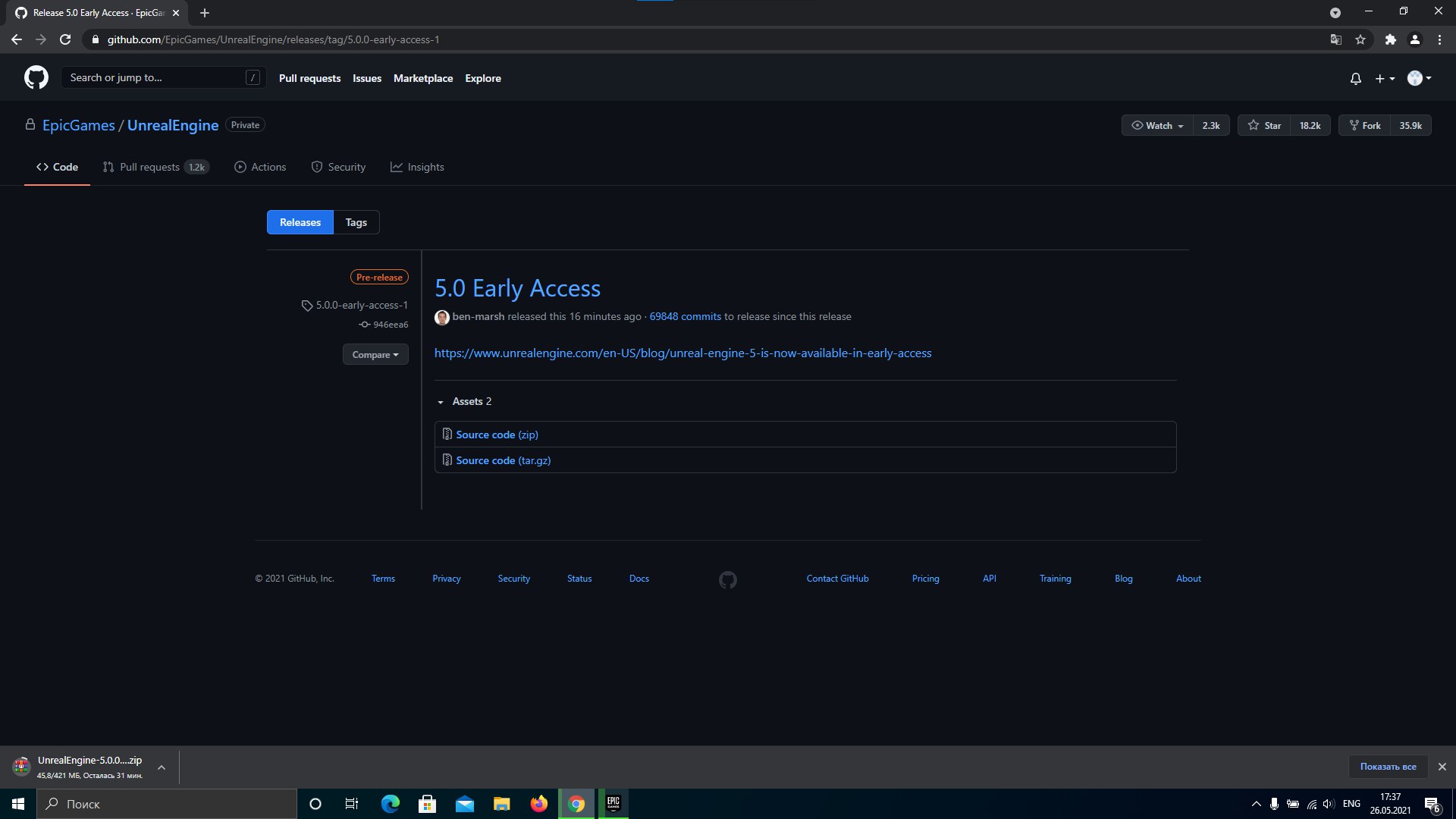Open the Security tab
Image resolution: width=1456 pixels, height=819 pixels.
pos(338,167)
